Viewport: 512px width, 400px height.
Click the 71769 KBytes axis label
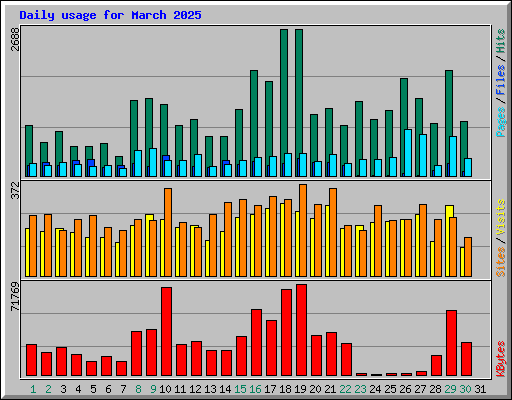15,297
